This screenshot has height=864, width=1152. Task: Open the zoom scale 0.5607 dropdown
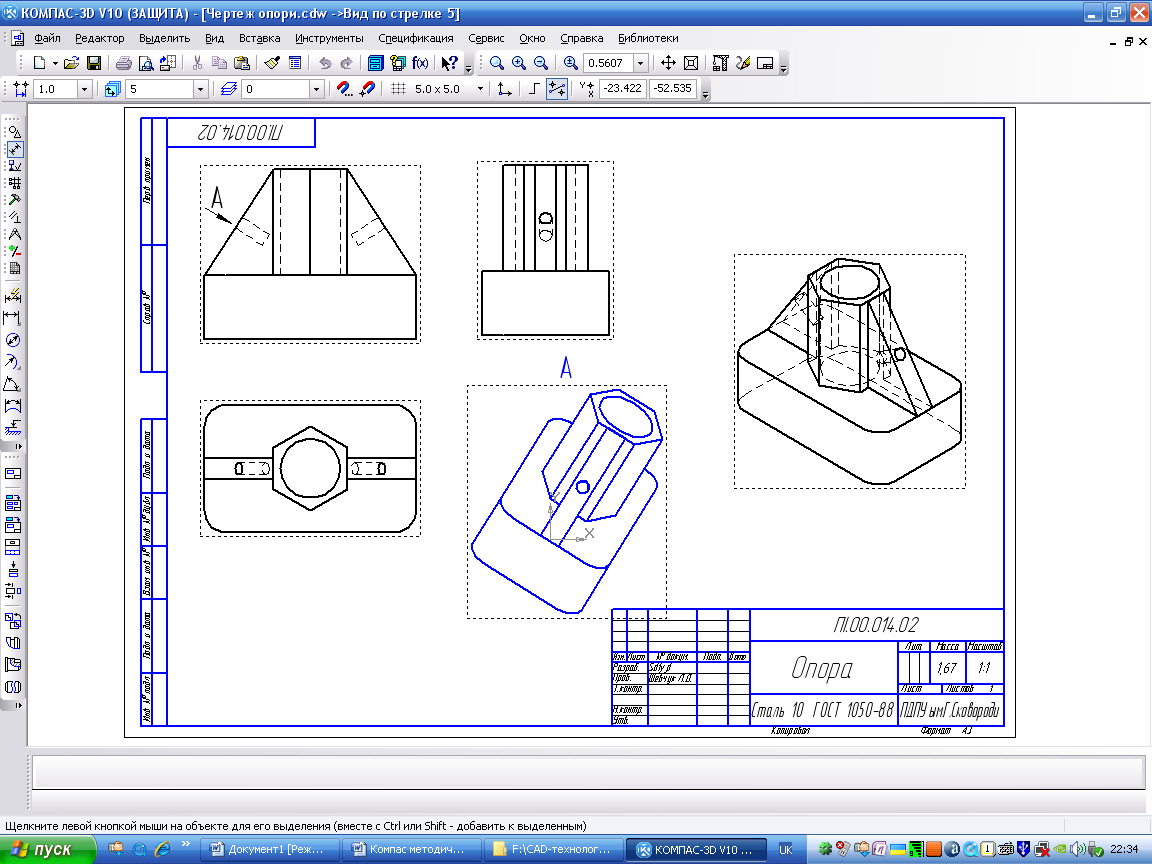click(x=640, y=63)
